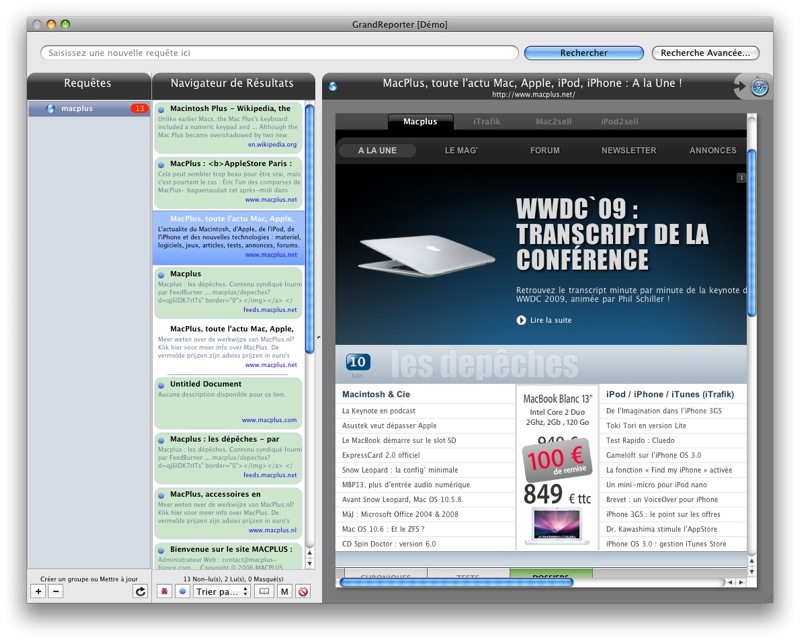Click the 'iPod / iPhone / iTunes (iTrafik)' heading
Viewport: 800px width, 640px height.
pos(670,394)
